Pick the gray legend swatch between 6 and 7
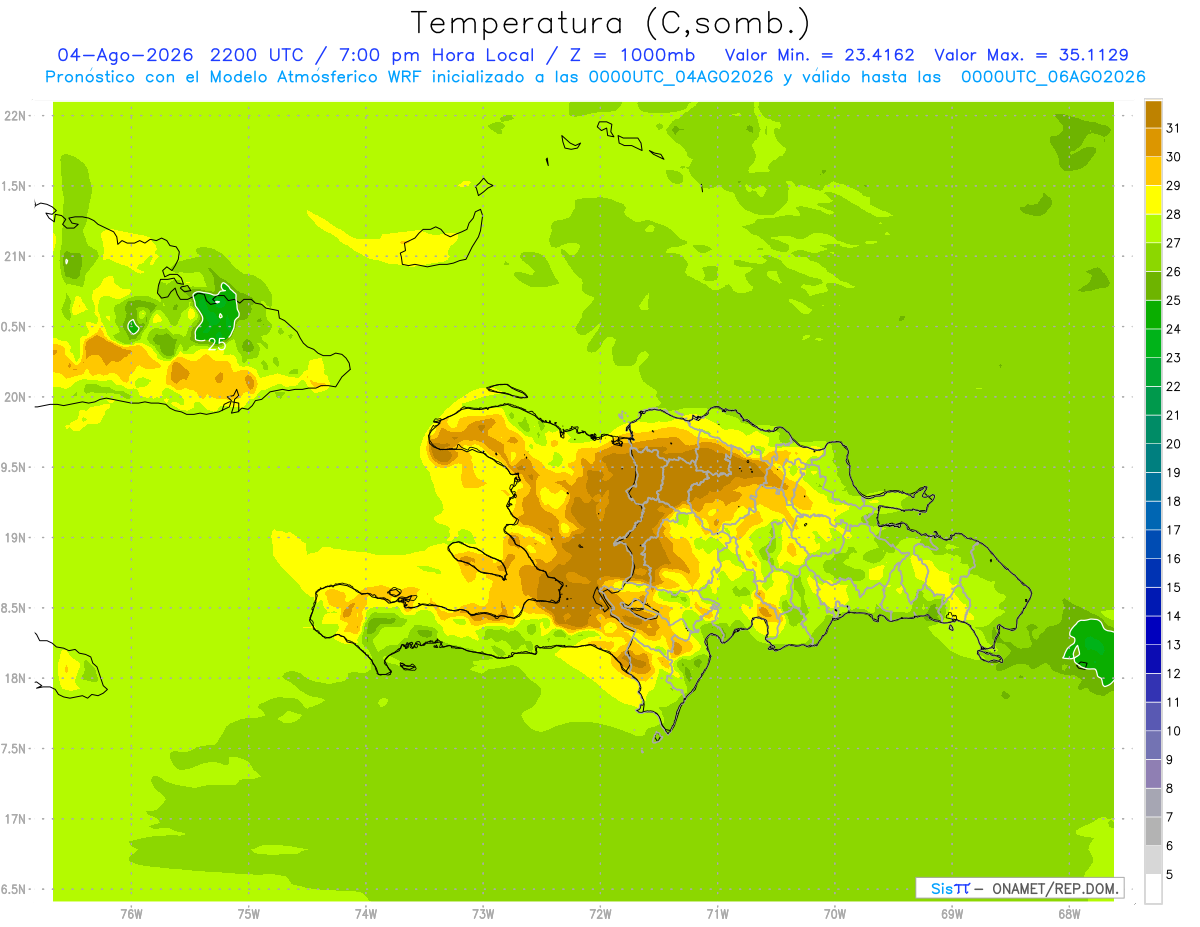 point(1153,831)
